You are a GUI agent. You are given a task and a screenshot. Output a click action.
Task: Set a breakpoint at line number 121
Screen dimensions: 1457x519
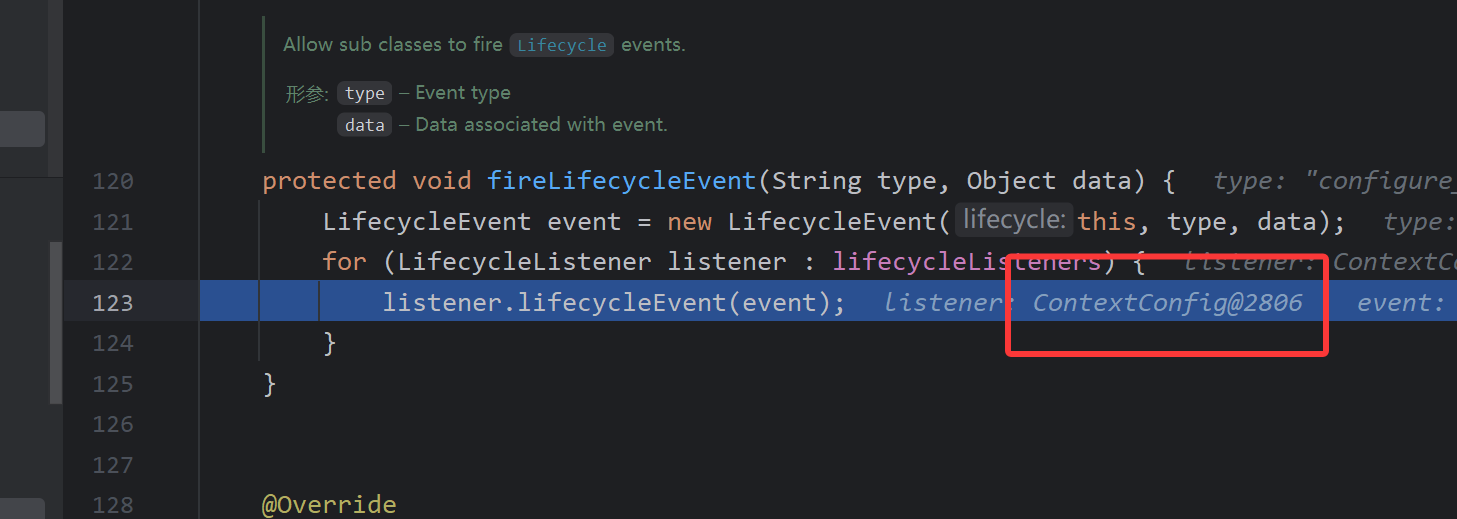click(112, 222)
